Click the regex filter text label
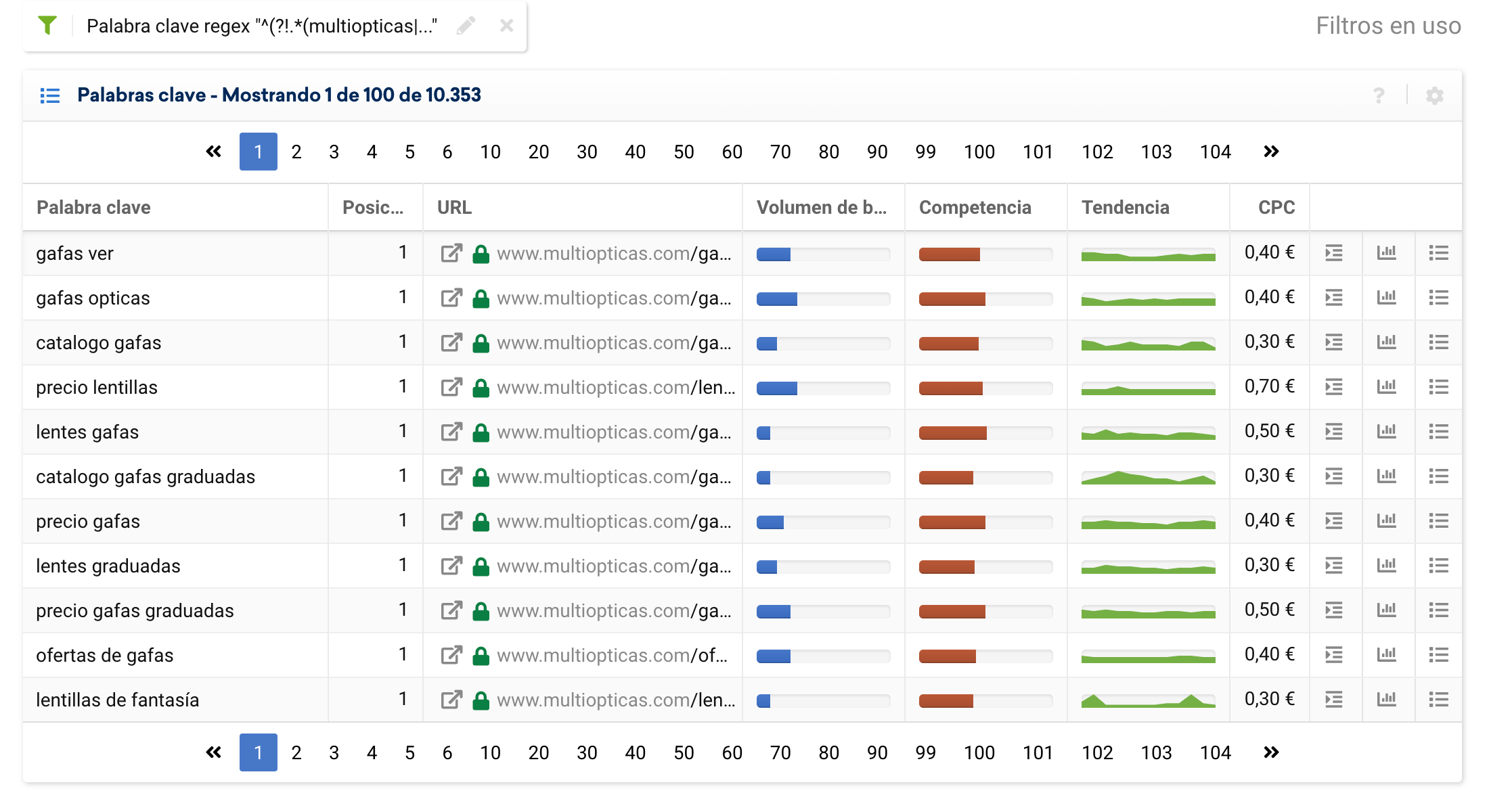Viewport: 1489px width, 812px height. pyautogui.click(x=262, y=26)
